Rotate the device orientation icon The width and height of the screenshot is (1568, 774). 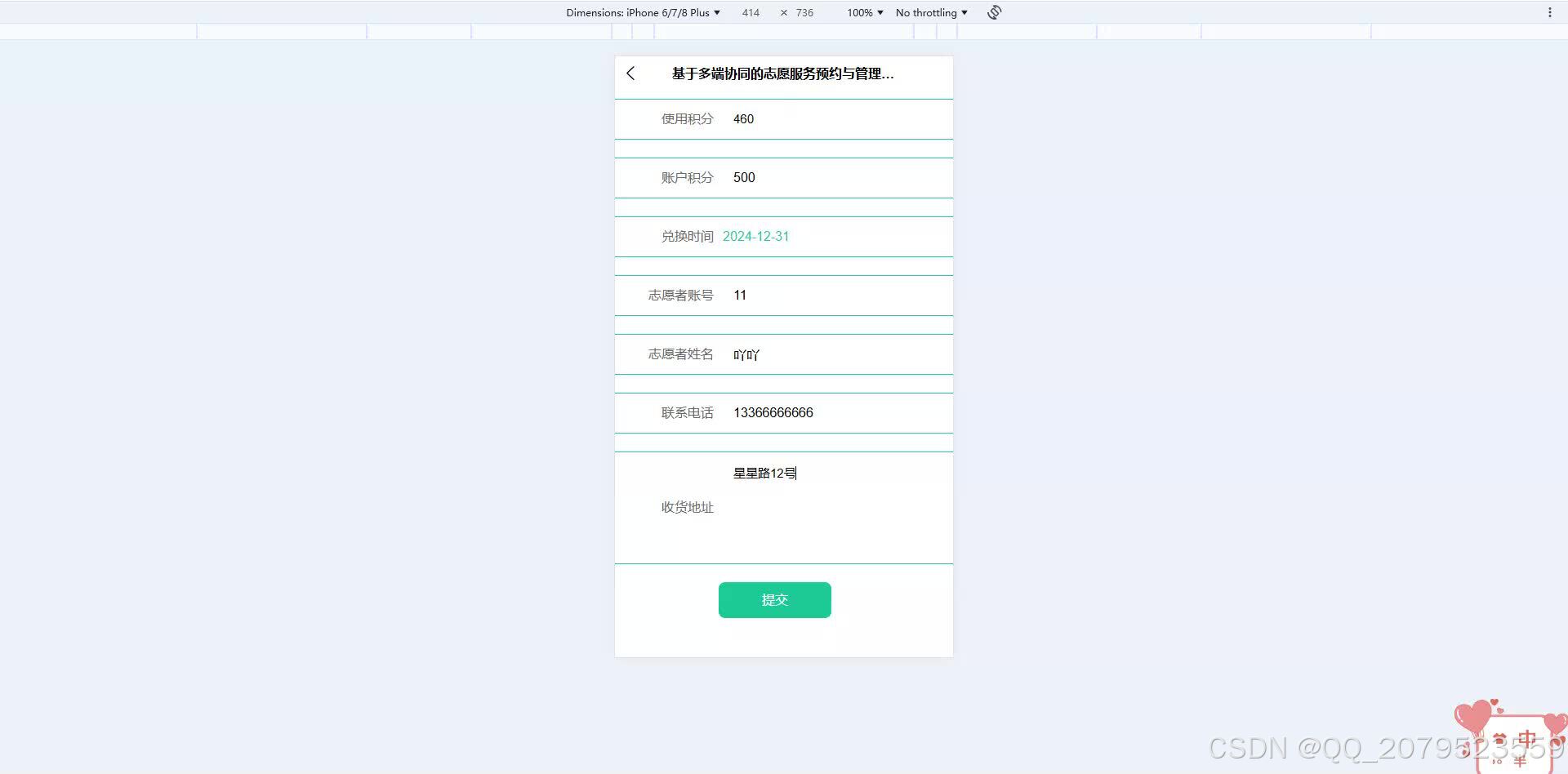coord(994,12)
